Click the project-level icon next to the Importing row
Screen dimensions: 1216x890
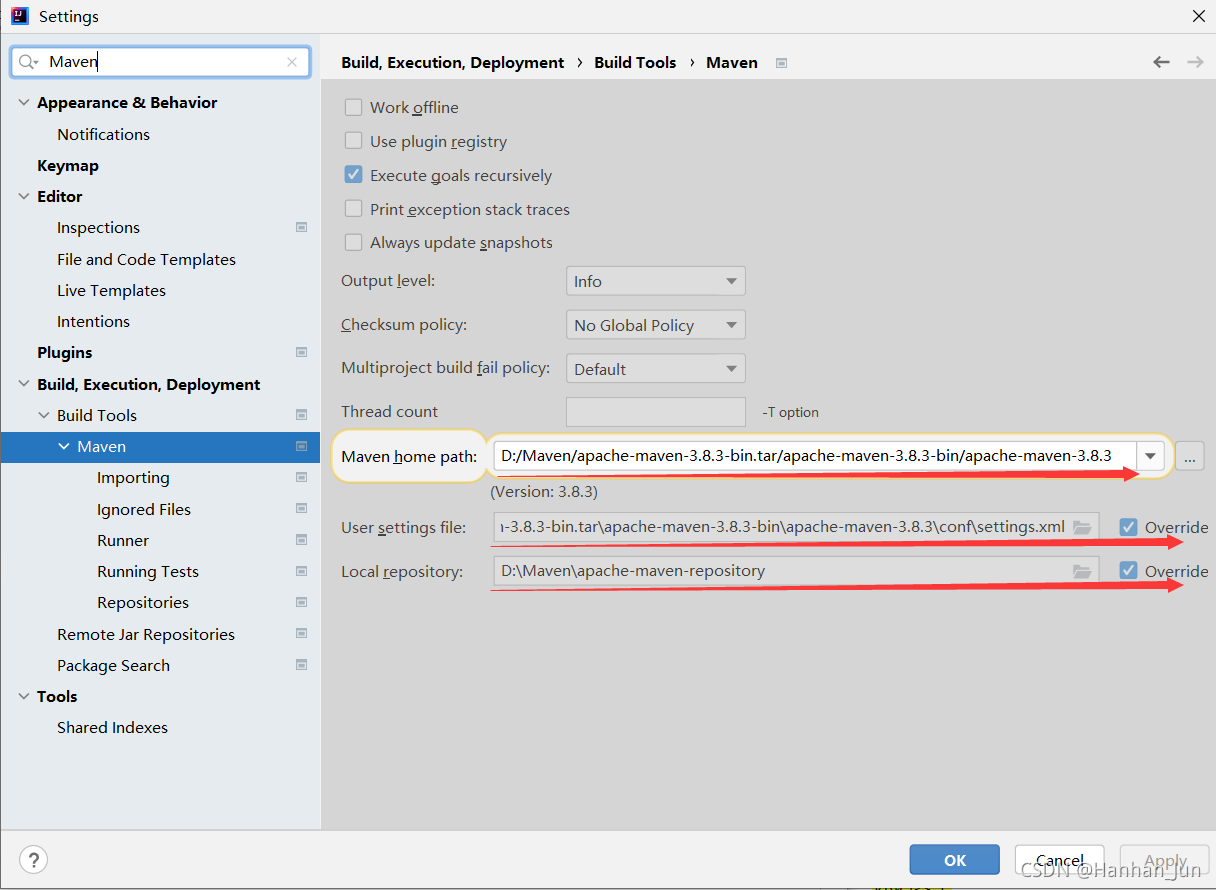pos(301,478)
